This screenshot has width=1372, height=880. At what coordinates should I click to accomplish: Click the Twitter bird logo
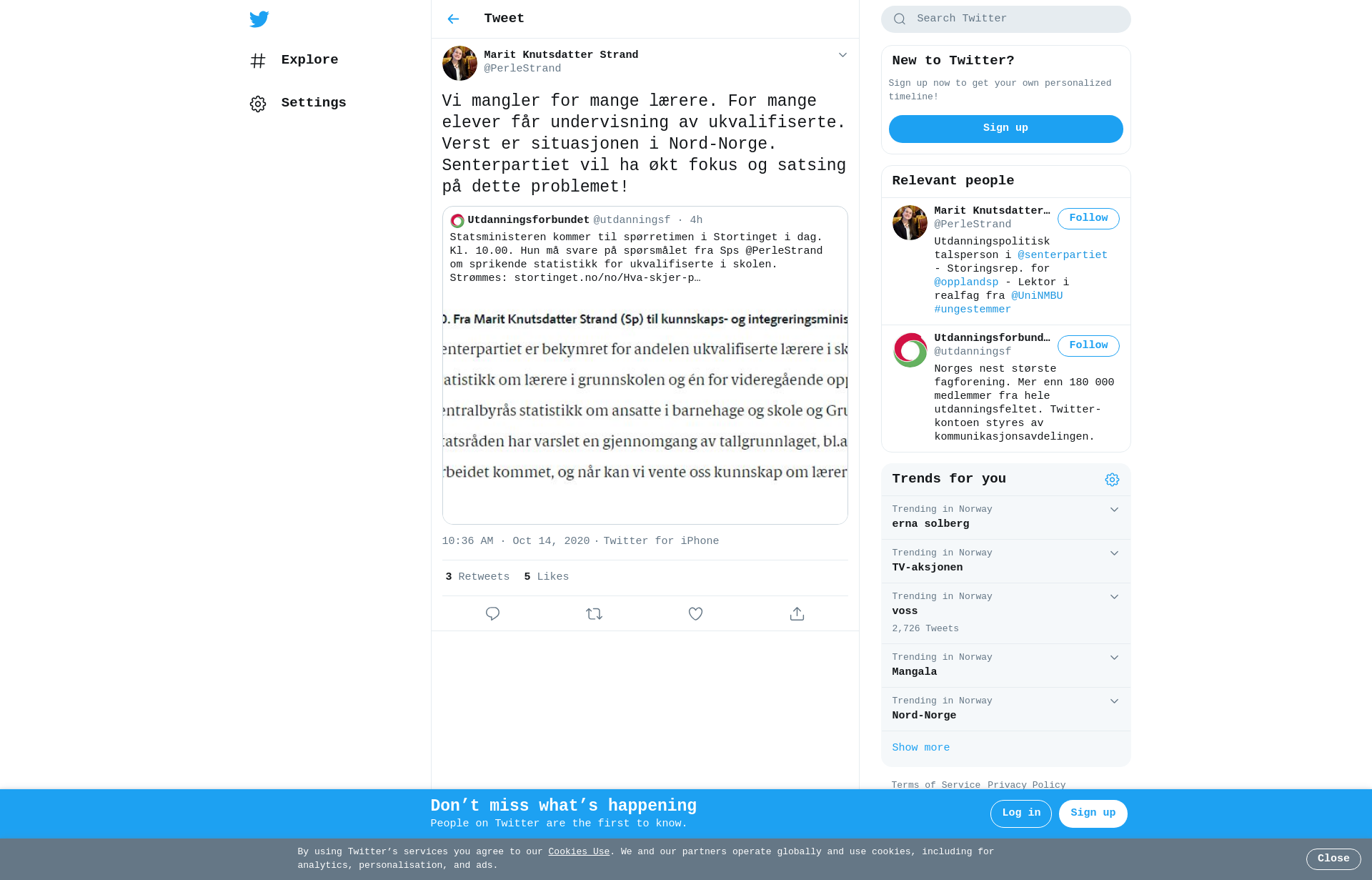259,19
